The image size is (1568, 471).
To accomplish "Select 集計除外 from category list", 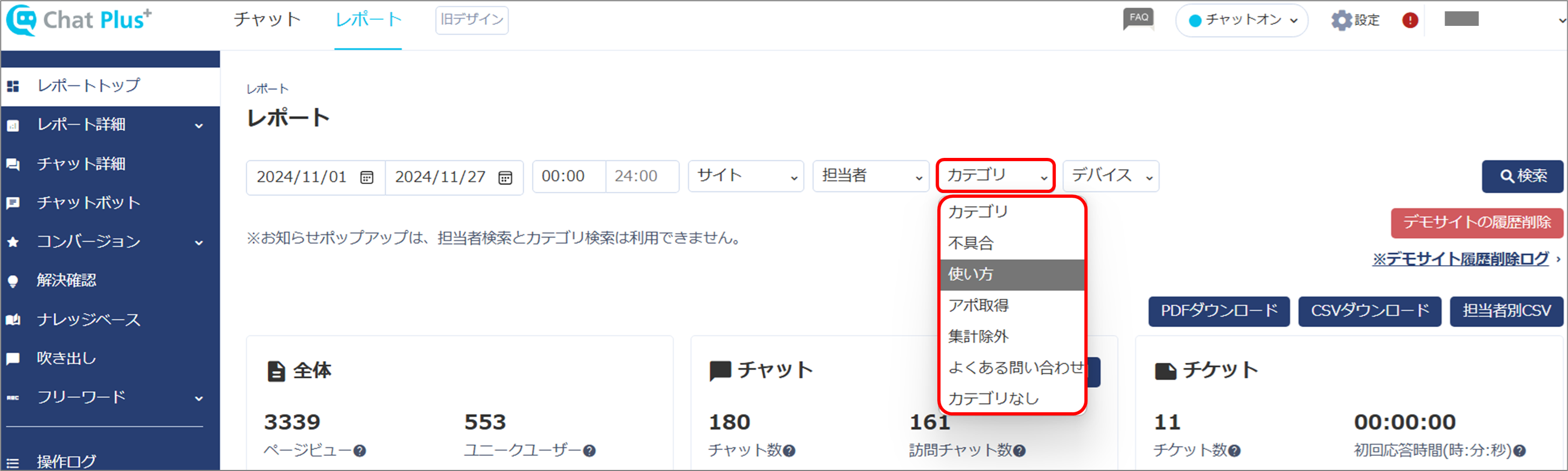I will [x=1012, y=336].
